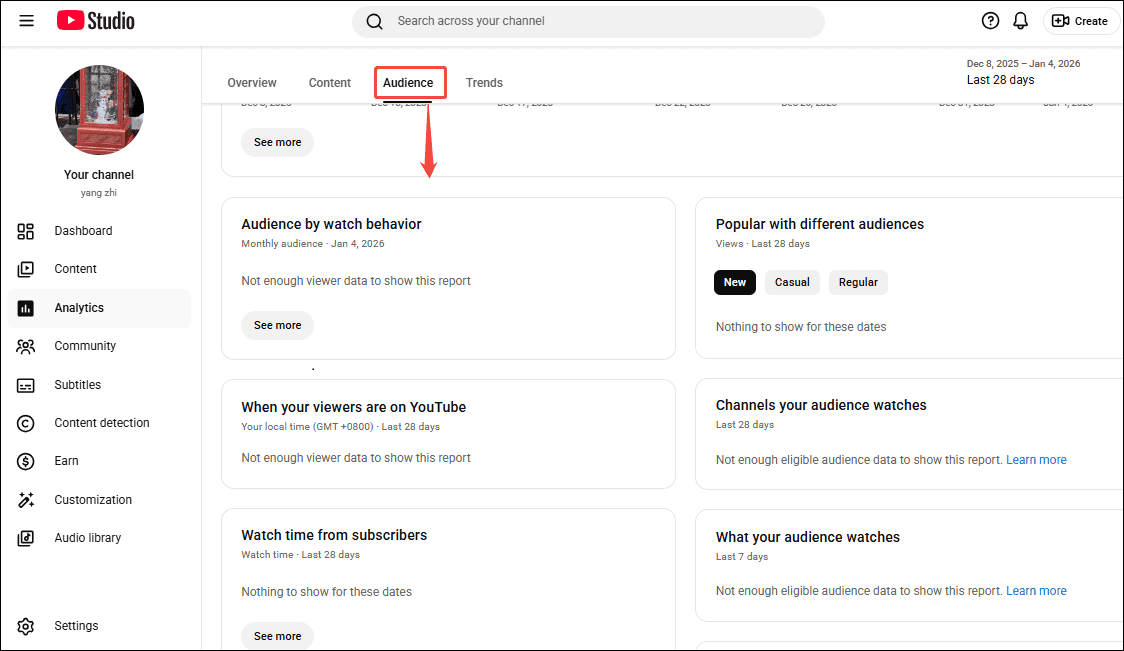Viewport: 1124px width, 651px height.
Task: Open the Subtitles panel
Action: tap(78, 384)
